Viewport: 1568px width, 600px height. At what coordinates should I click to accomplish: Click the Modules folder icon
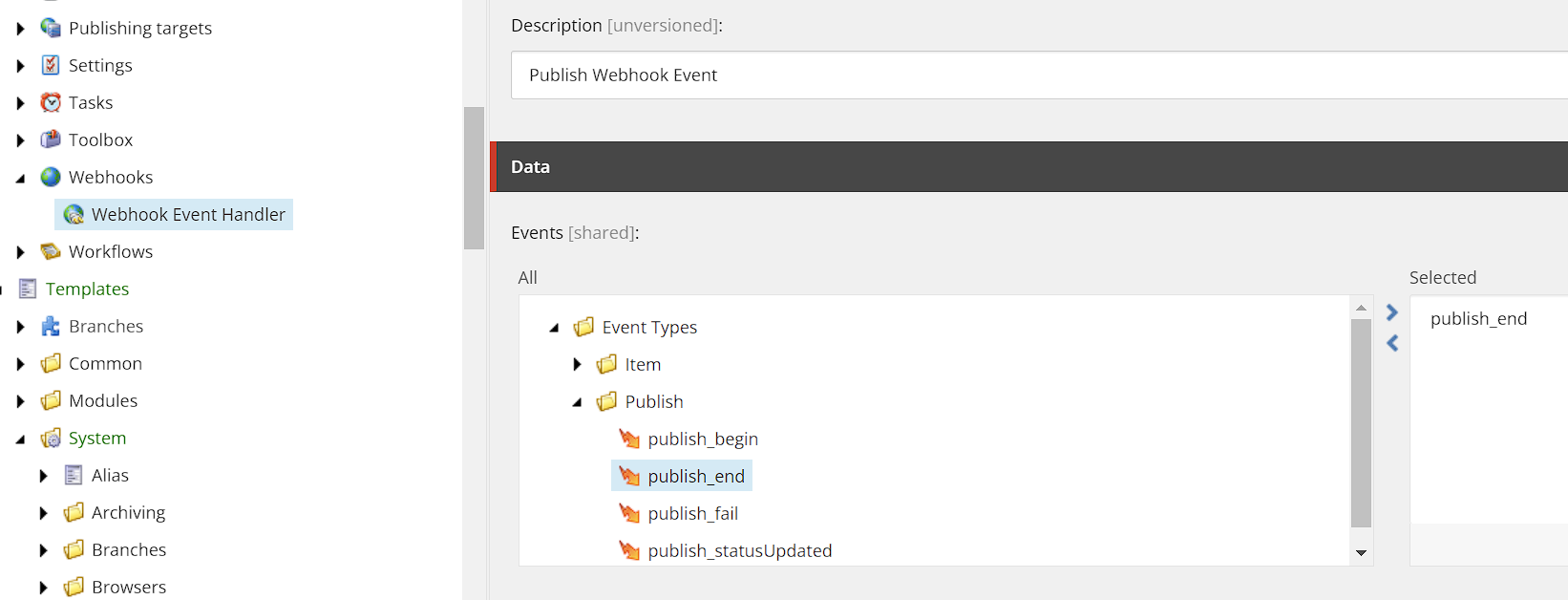click(51, 400)
